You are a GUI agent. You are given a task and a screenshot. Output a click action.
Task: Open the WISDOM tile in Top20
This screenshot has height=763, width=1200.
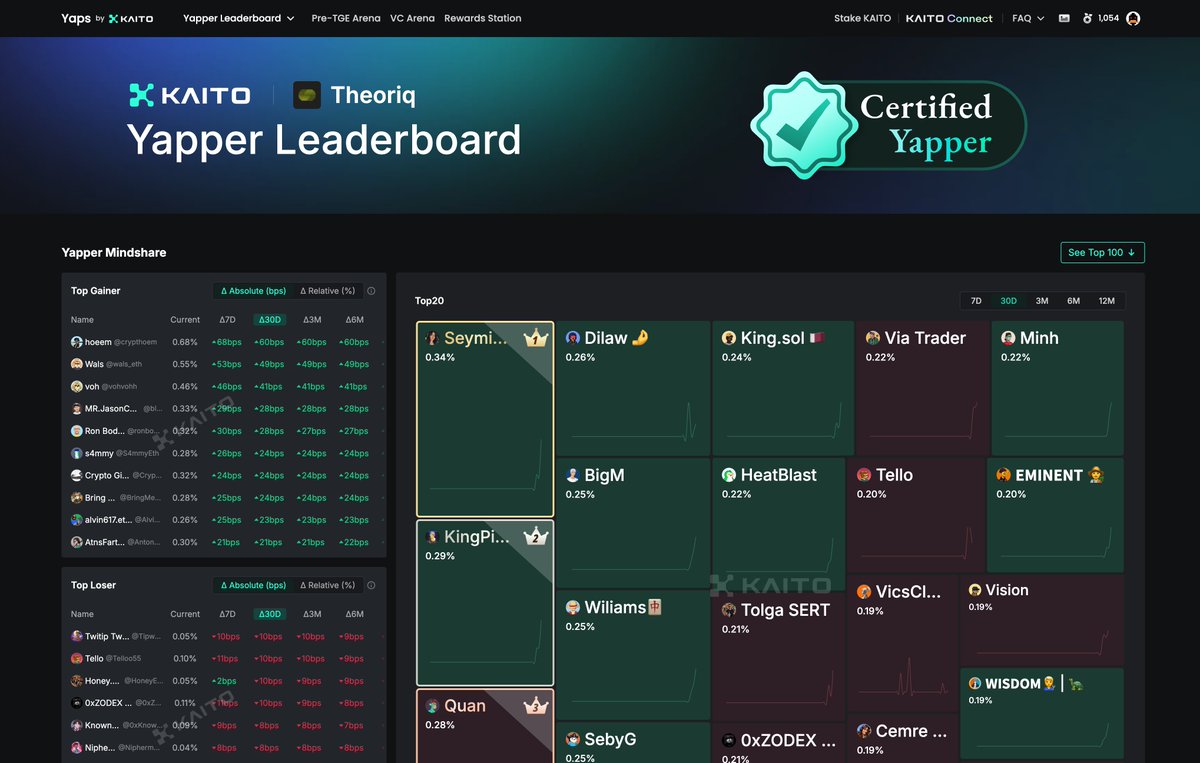1041,714
